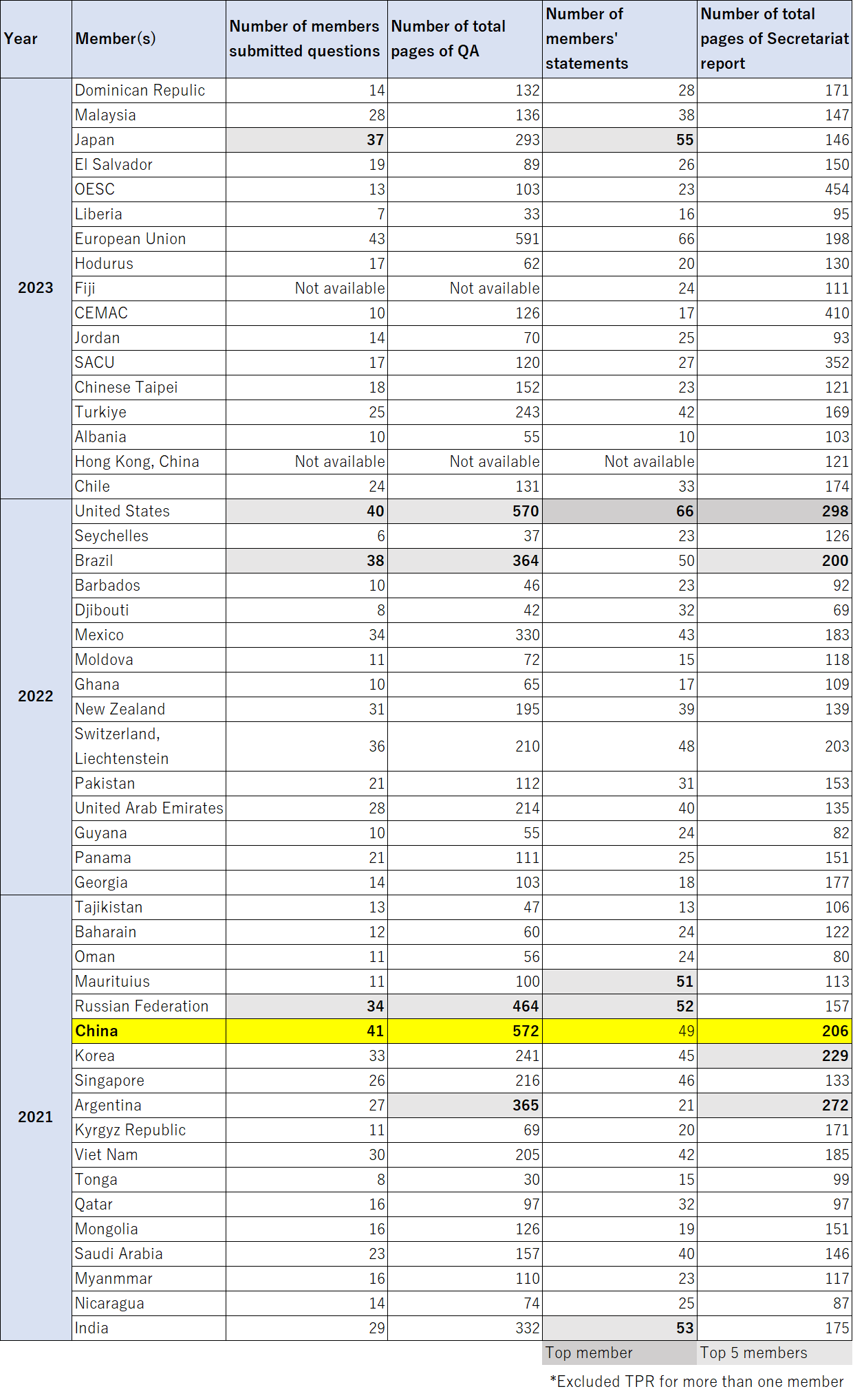Screen dimensions: 853x1400
Task: Click China's QA pages 572
Action: [465, 1031]
